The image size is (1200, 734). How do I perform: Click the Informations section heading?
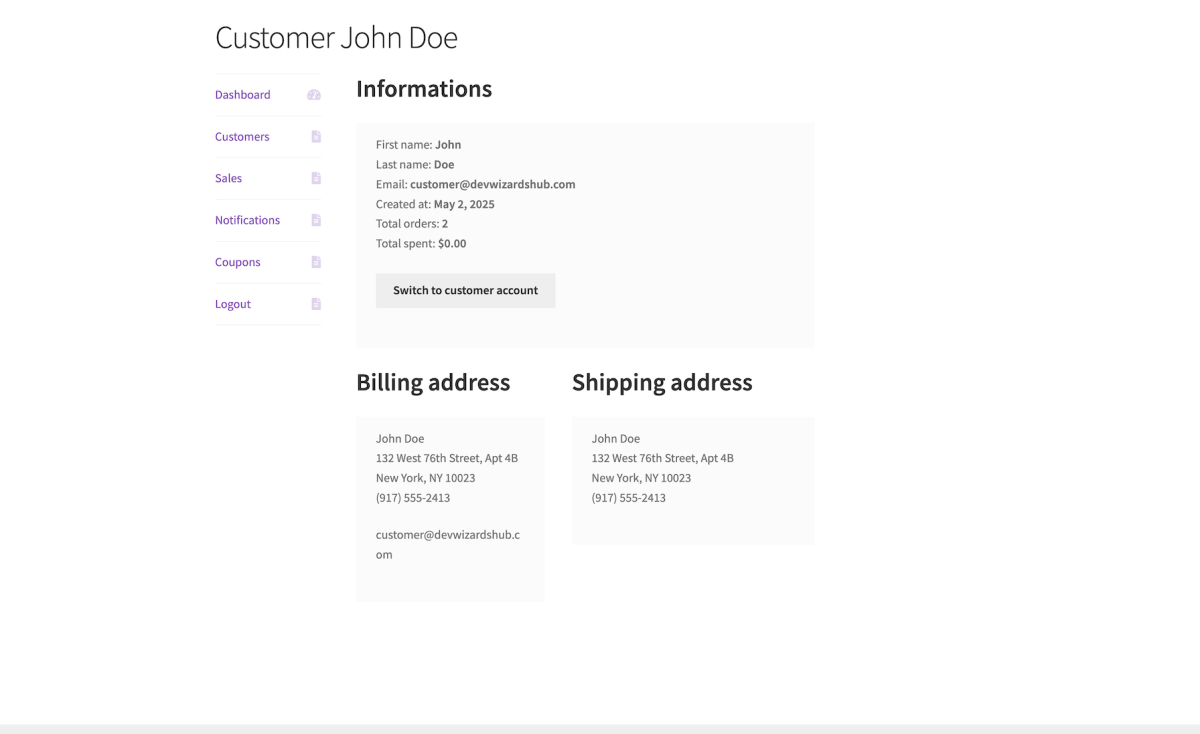[x=424, y=89]
